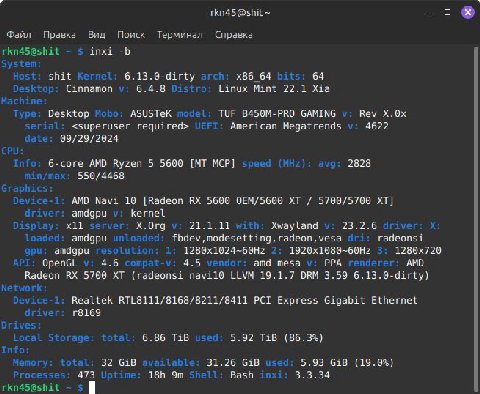Click the Processes count '473'

point(86,375)
